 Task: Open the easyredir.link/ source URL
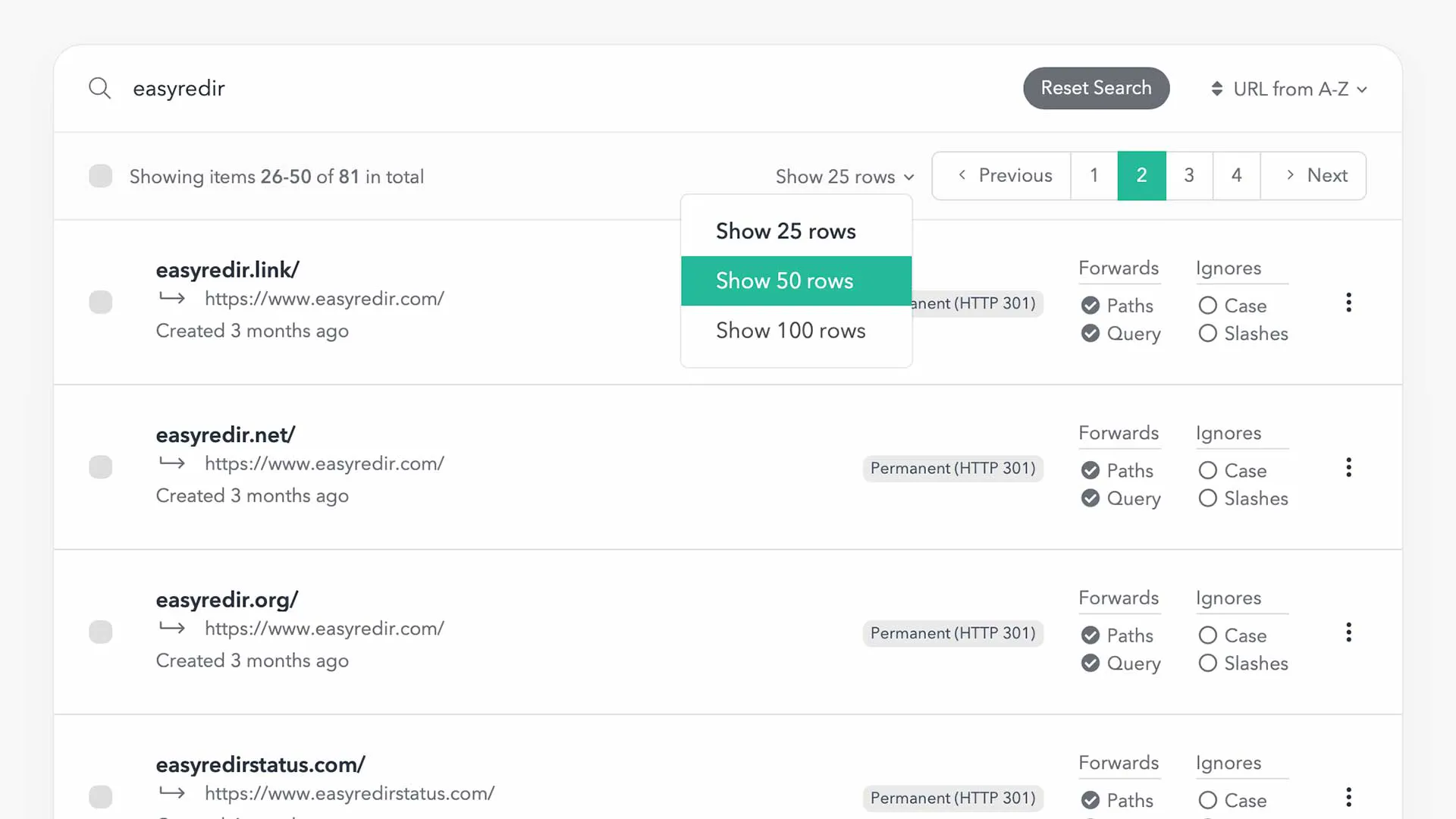click(x=227, y=269)
